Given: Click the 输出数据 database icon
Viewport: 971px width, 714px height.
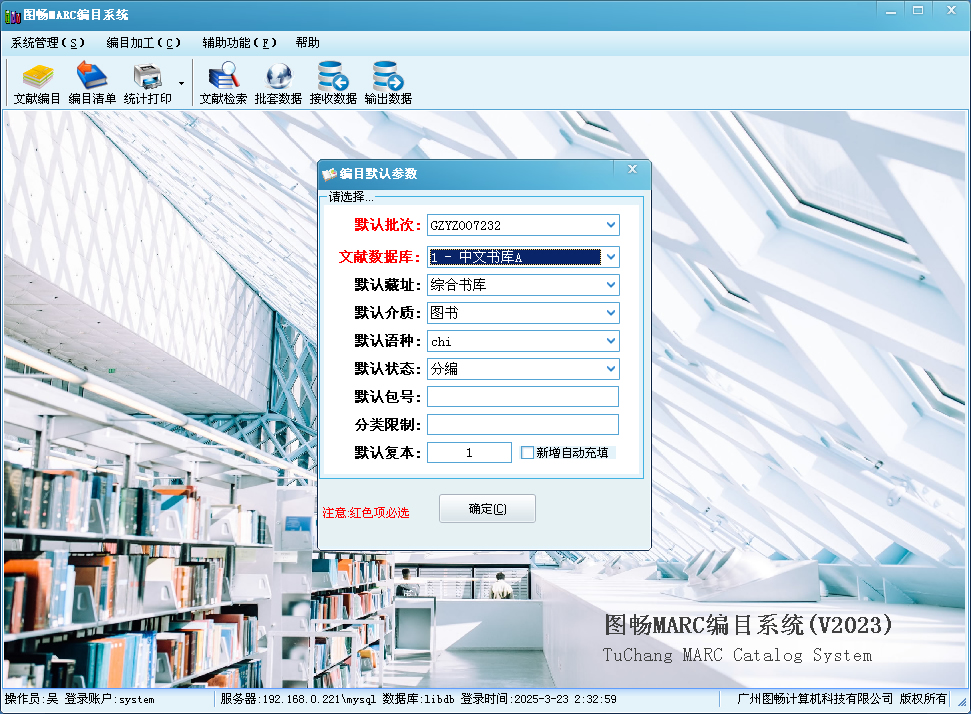Looking at the screenshot, I should coord(388,77).
